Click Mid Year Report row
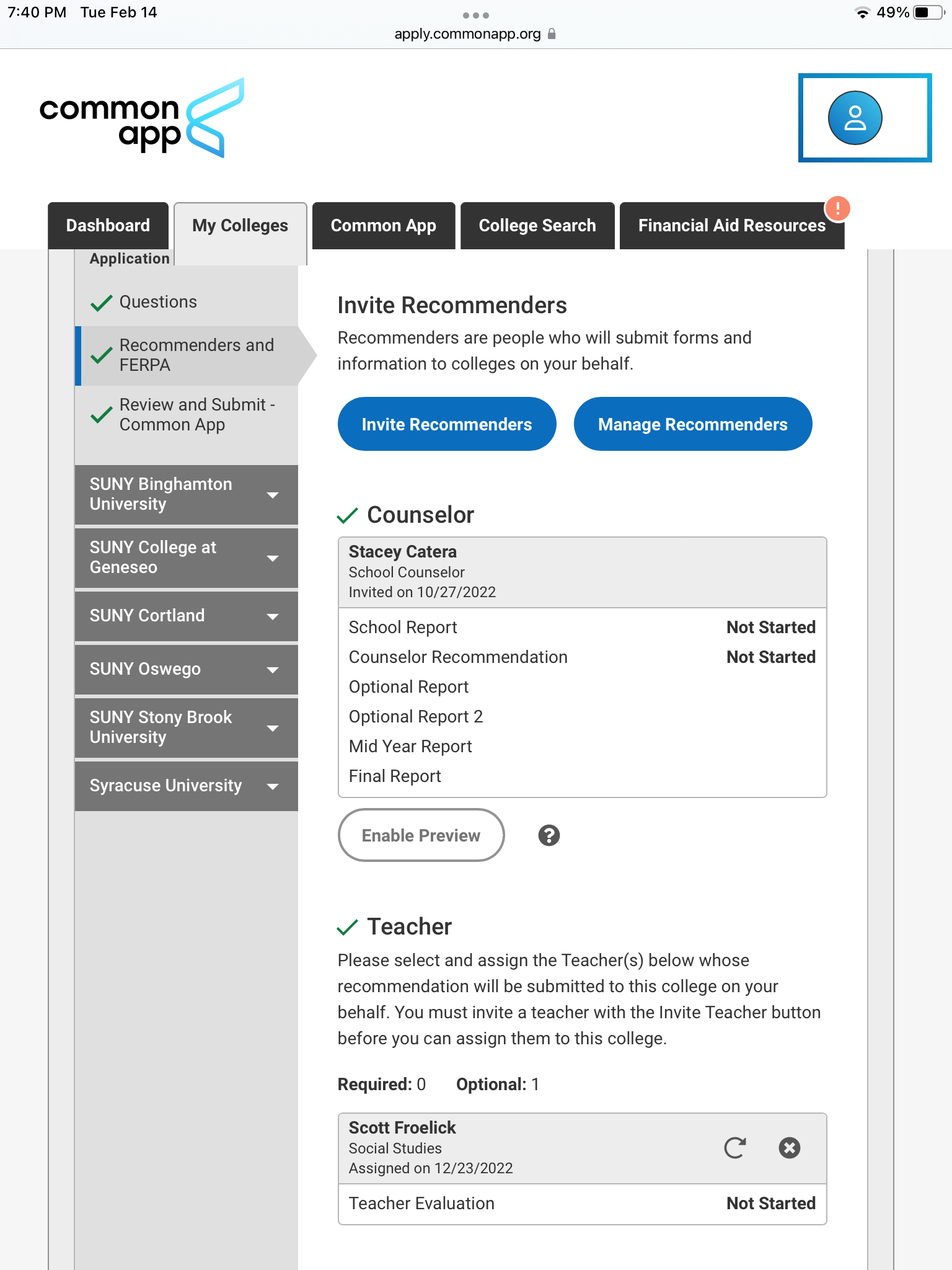 (x=583, y=747)
